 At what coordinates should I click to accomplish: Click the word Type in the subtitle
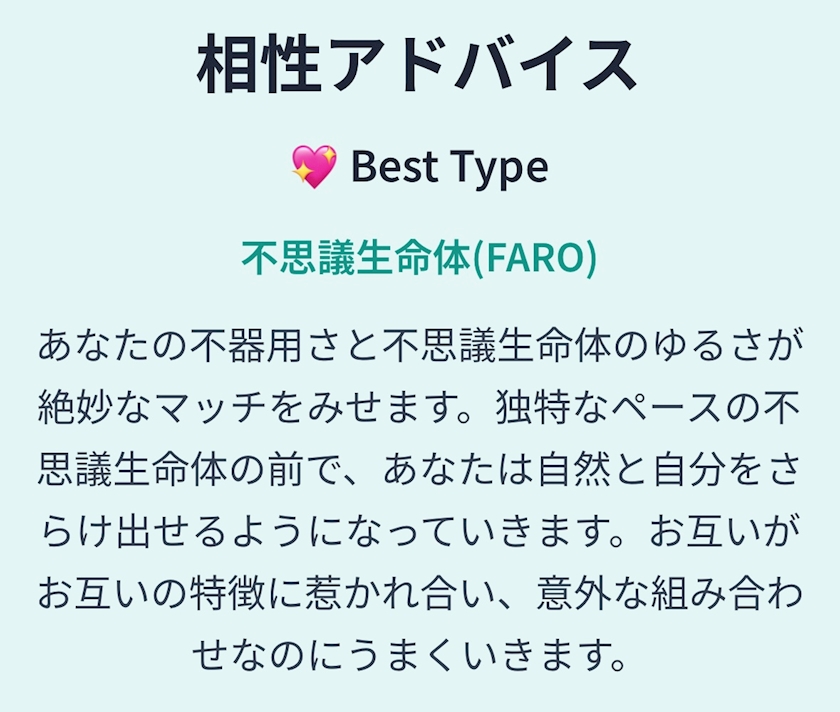[497, 166]
